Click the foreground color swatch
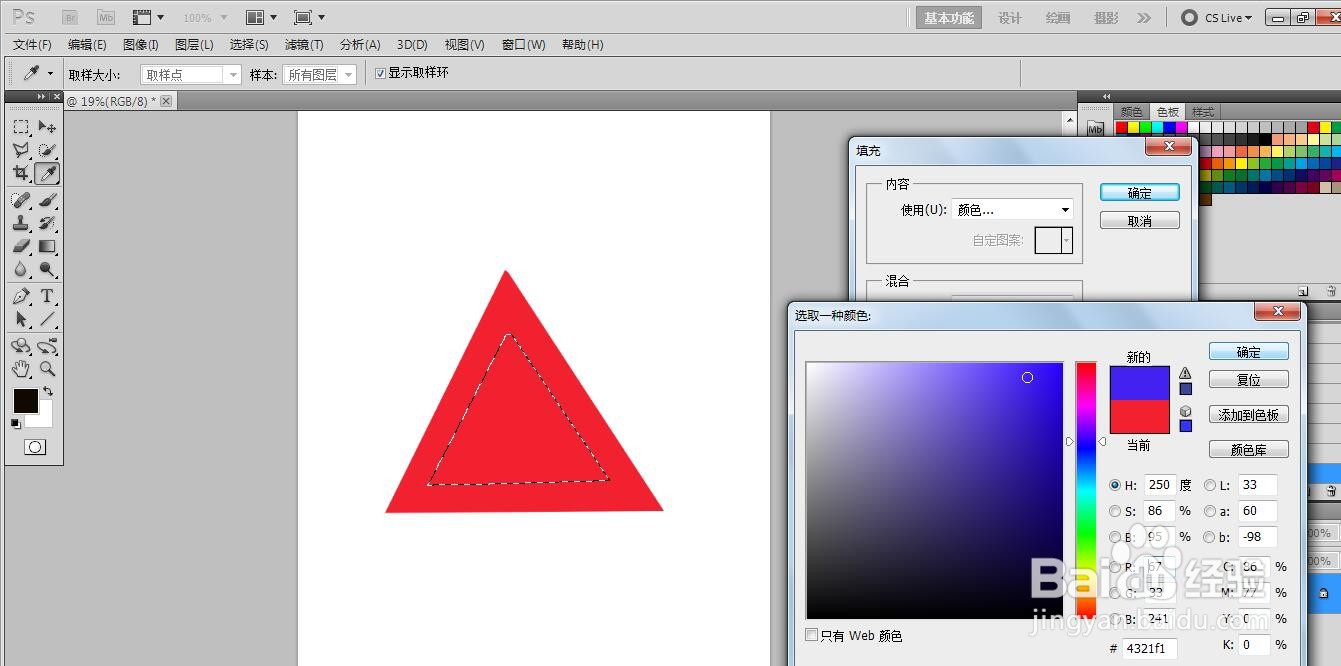 [x=24, y=400]
